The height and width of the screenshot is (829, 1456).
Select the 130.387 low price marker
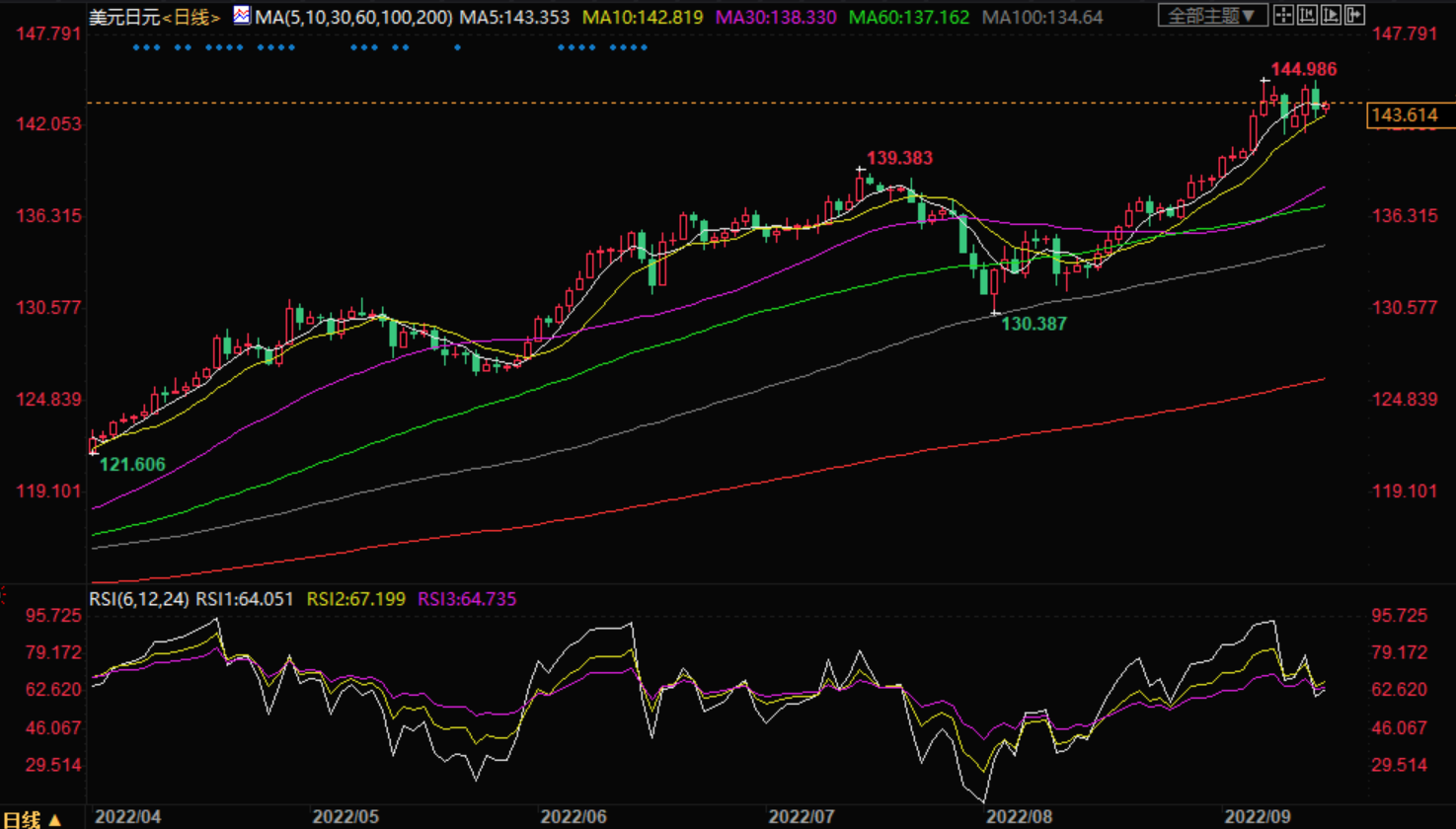pyautogui.click(x=1035, y=323)
